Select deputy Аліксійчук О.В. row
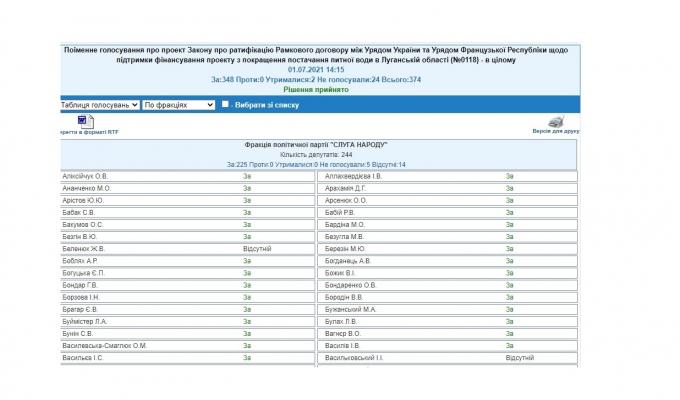The width and height of the screenshot is (680, 400). (x=86, y=176)
